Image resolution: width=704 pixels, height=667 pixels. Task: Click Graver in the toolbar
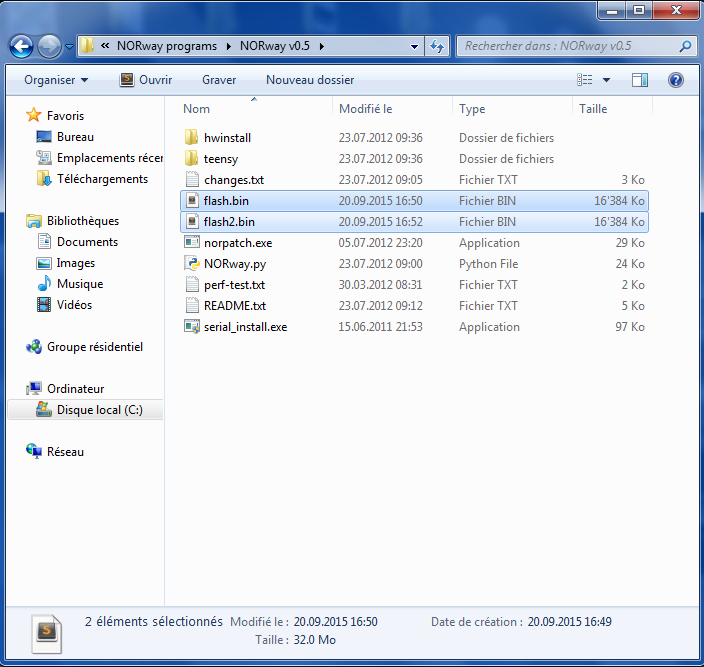[x=219, y=80]
